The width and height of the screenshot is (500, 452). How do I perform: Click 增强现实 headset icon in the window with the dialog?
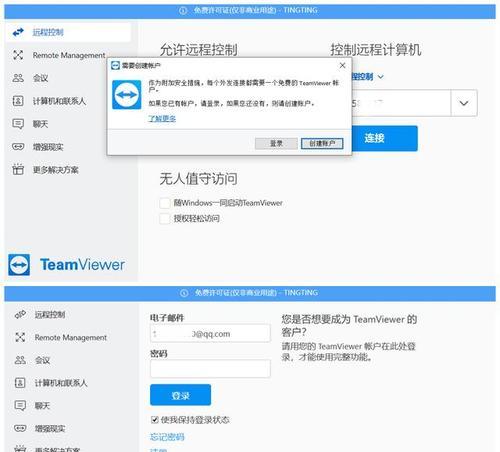click(18, 147)
